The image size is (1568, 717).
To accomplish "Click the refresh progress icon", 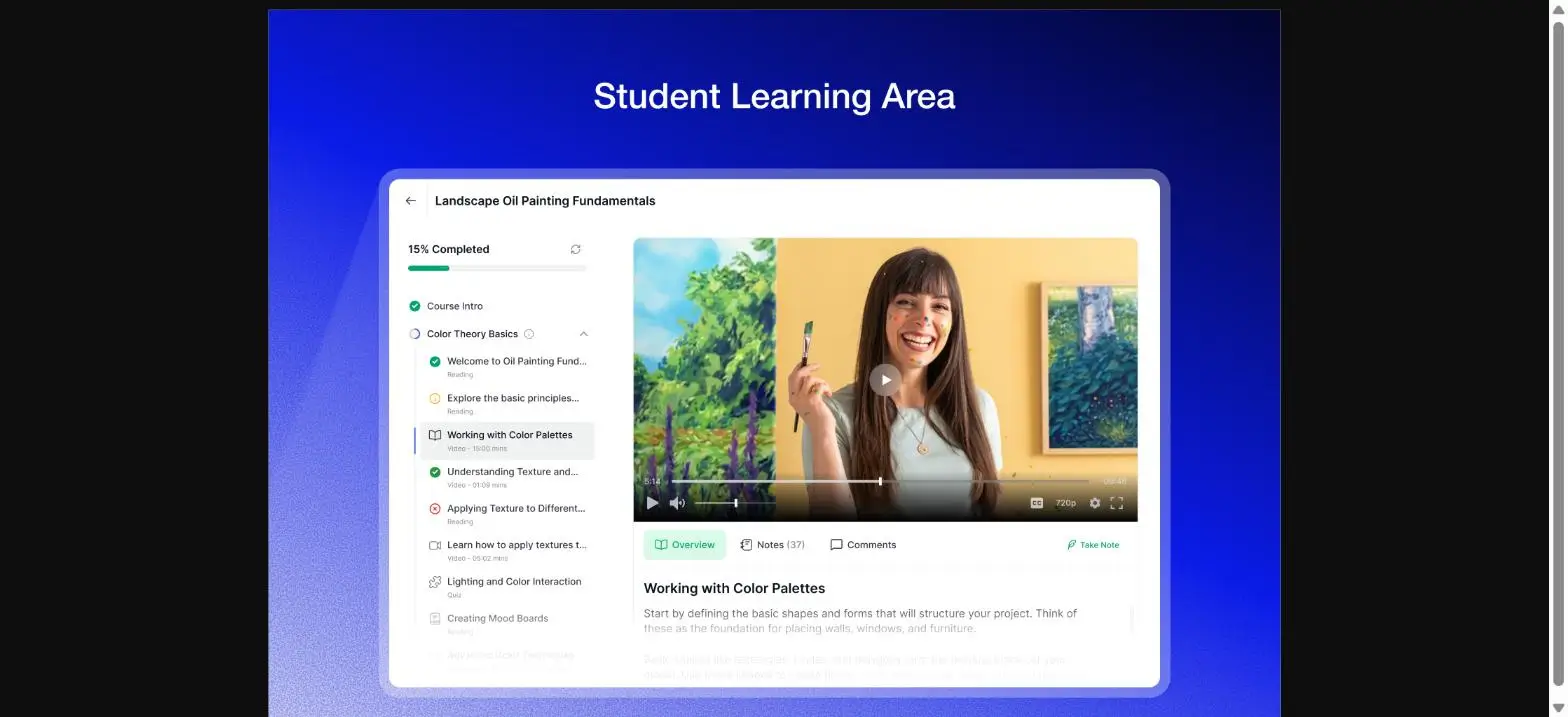I will coord(575,249).
